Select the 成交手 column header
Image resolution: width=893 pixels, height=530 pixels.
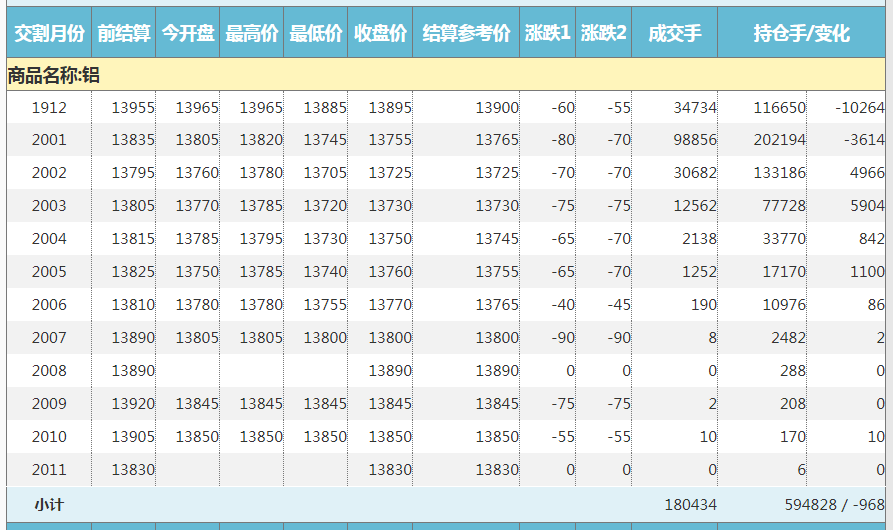(x=674, y=33)
